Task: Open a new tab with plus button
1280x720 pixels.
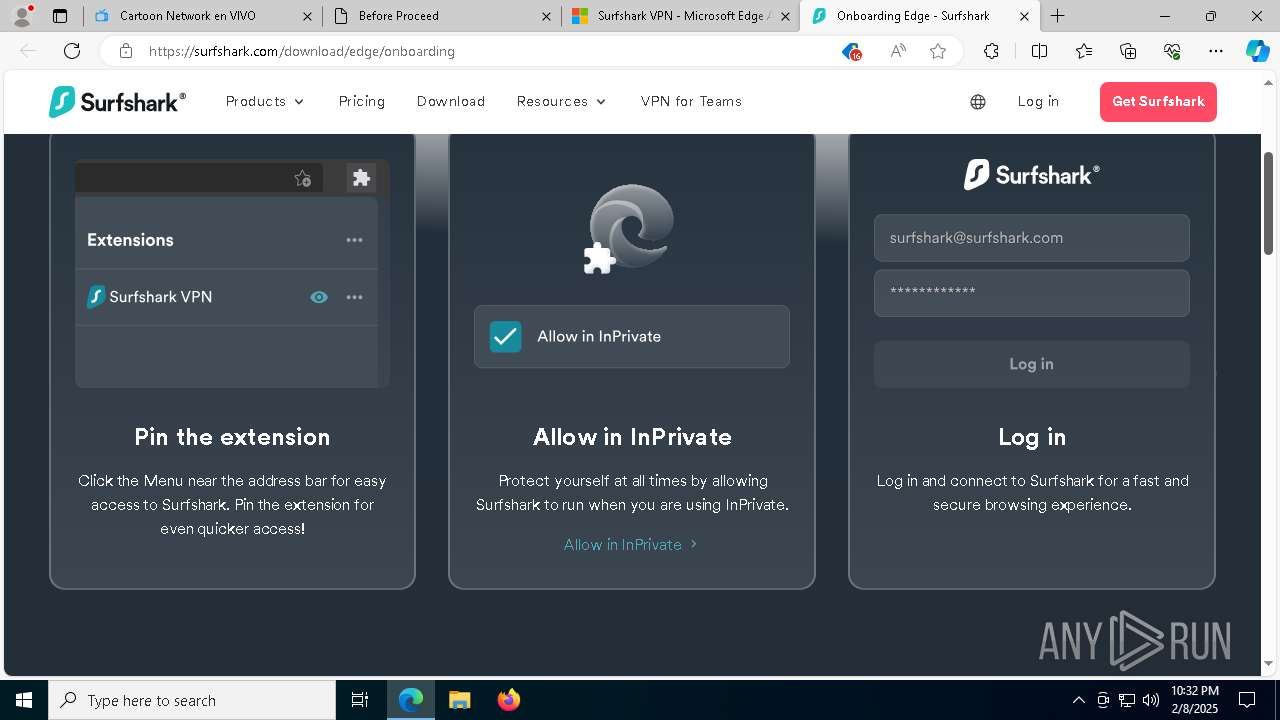Action: (x=1057, y=16)
